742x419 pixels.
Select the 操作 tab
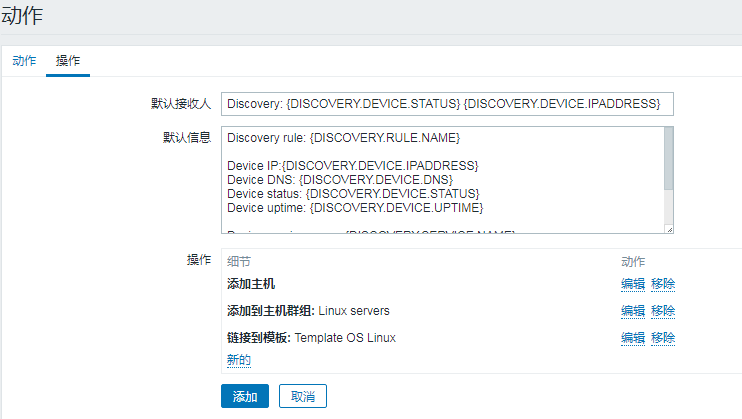click(x=68, y=61)
